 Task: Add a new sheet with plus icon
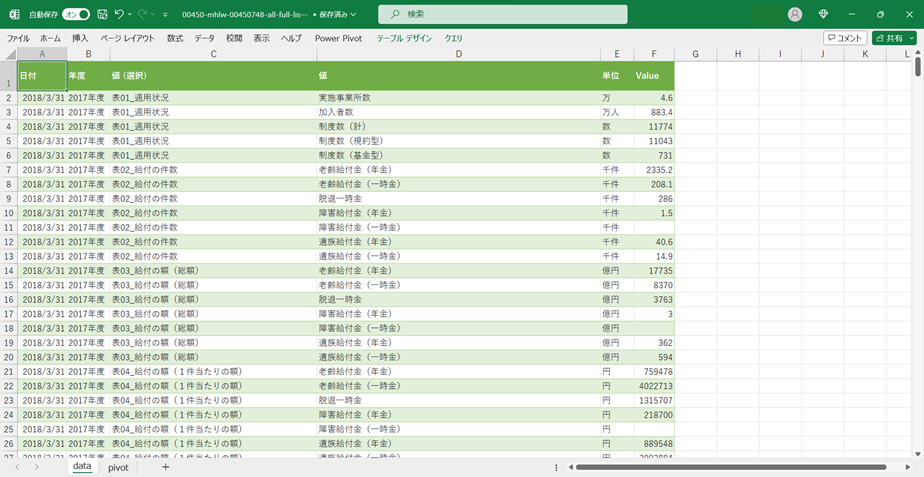165,467
